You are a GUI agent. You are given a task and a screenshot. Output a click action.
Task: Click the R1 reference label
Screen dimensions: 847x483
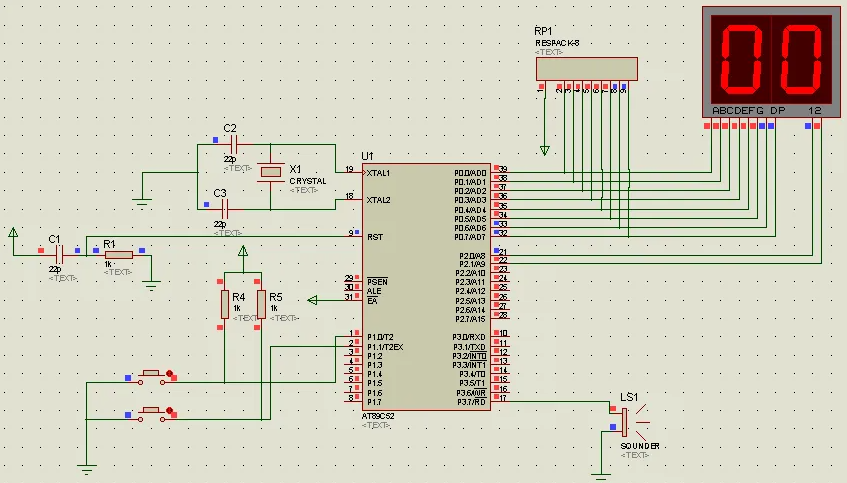109,245
